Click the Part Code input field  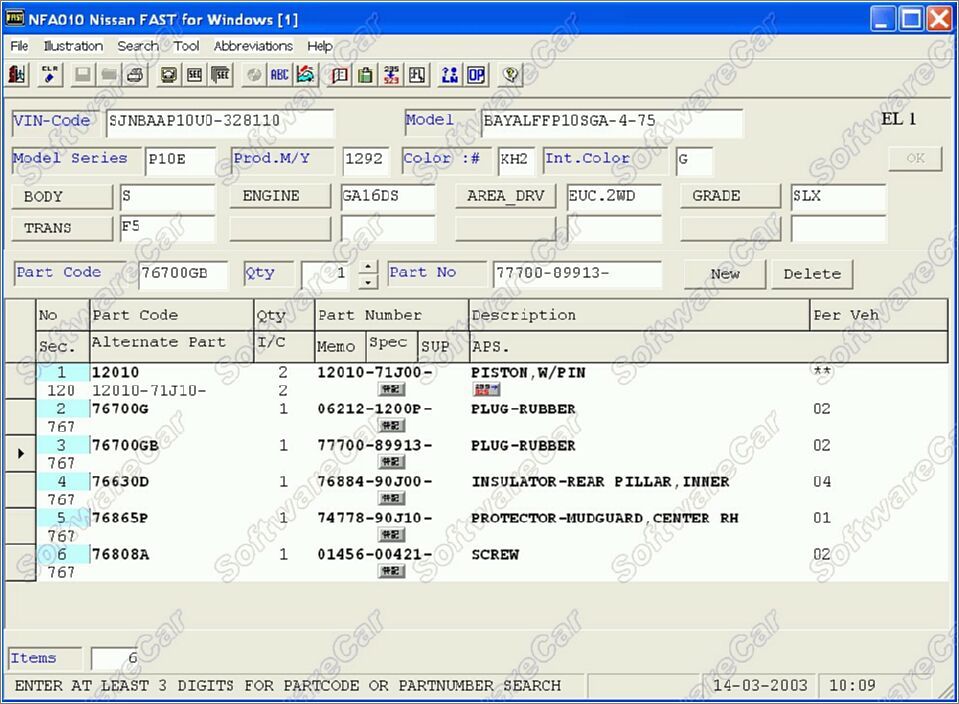point(183,274)
